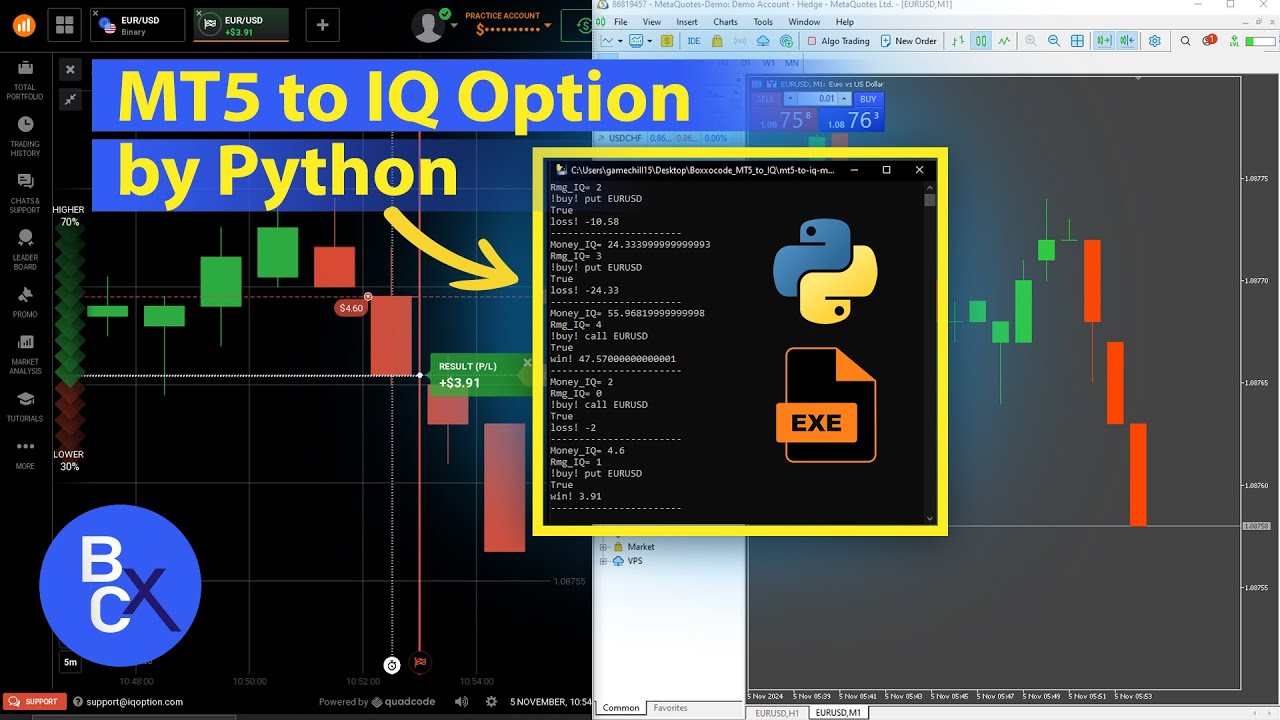Open the MT5 VPS cloud icon
This screenshot has height=720, width=1280.
(x=763, y=41)
